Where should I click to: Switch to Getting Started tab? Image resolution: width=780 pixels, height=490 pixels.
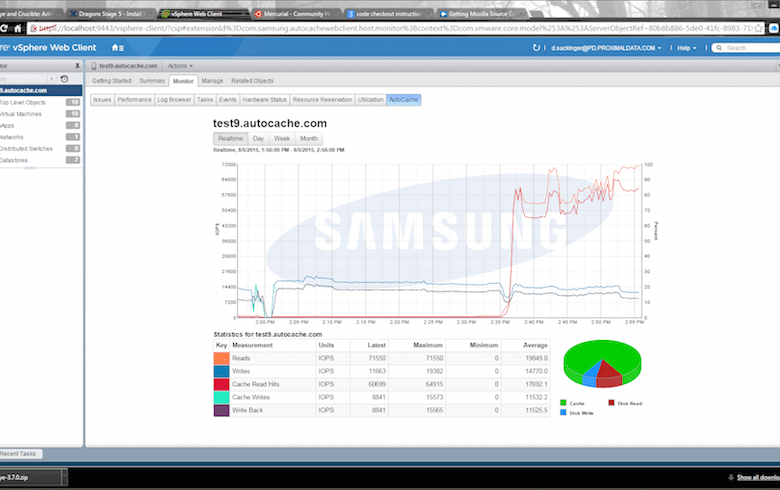point(111,81)
